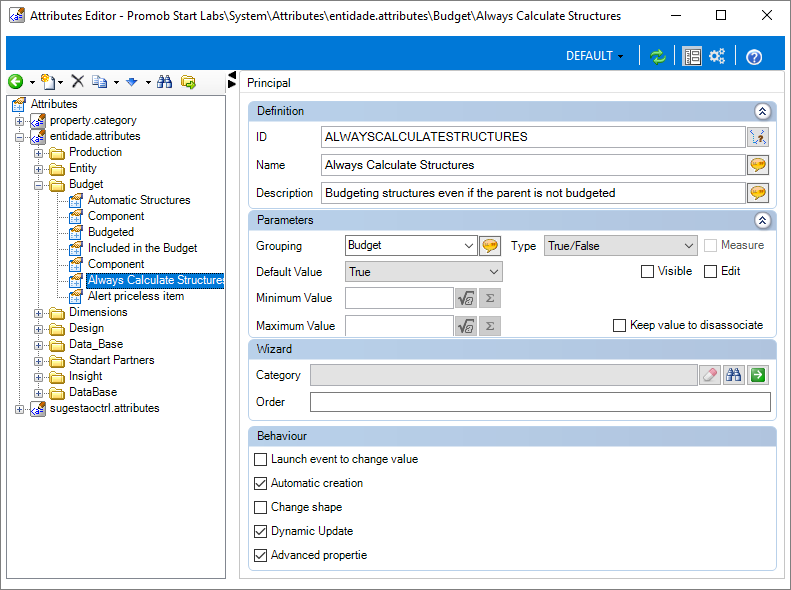Open the DEFAULT menu in blue bar
Viewport: 791px width, 590px height.
click(594, 56)
